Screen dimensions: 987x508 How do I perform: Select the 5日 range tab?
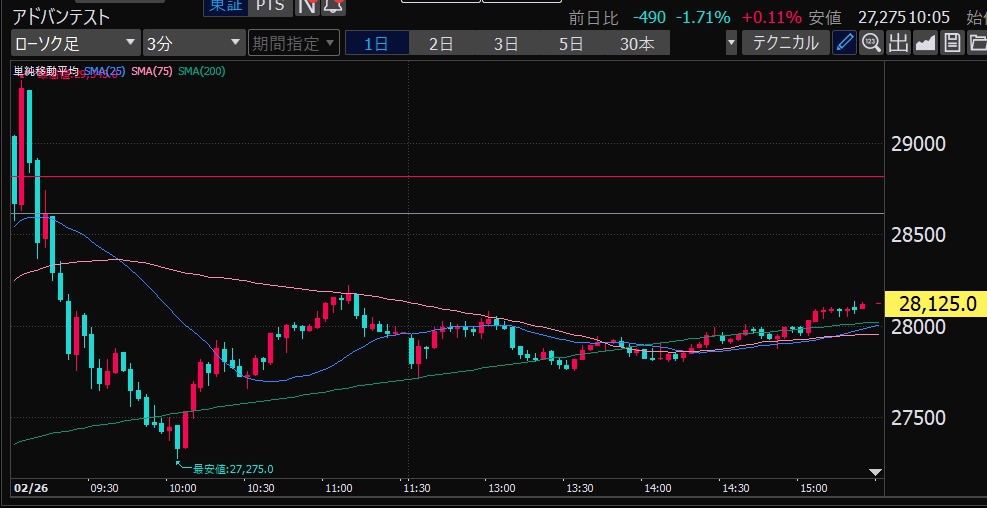pyautogui.click(x=571, y=43)
